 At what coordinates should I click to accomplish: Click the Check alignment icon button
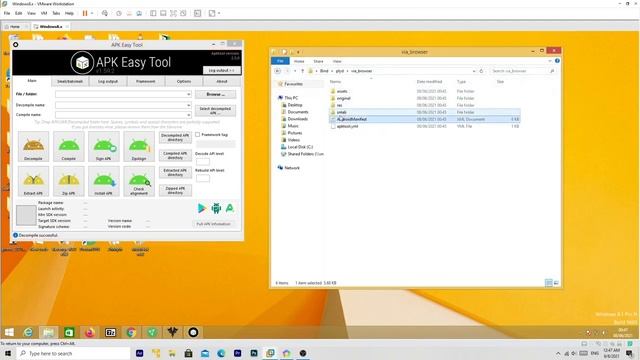[x=139, y=181]
